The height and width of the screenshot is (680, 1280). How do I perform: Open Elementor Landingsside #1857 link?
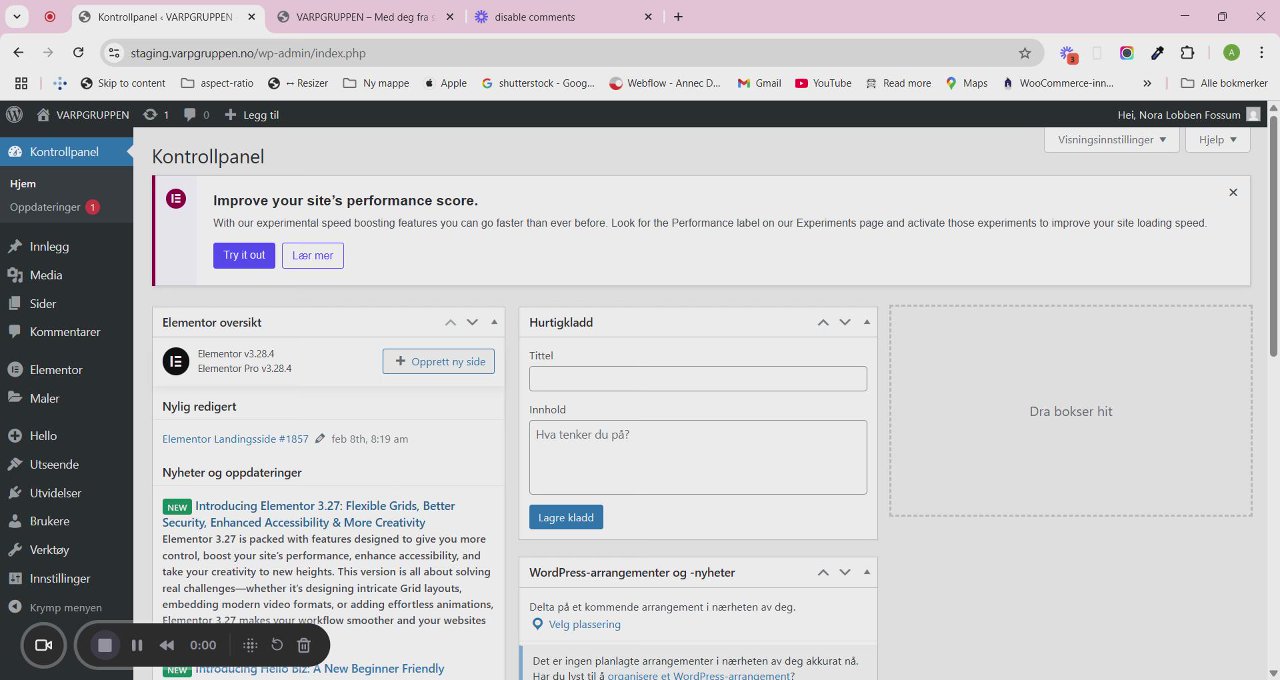235,439
